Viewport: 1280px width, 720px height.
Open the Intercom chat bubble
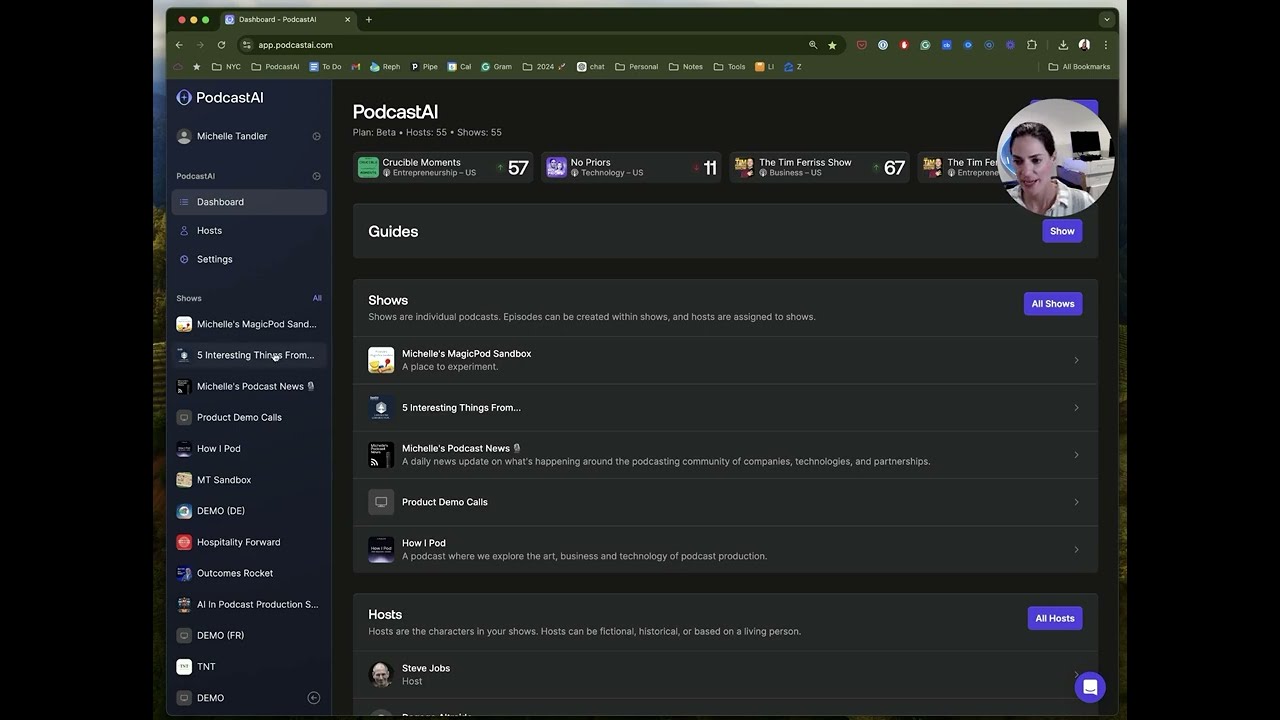coord(1090,687)
